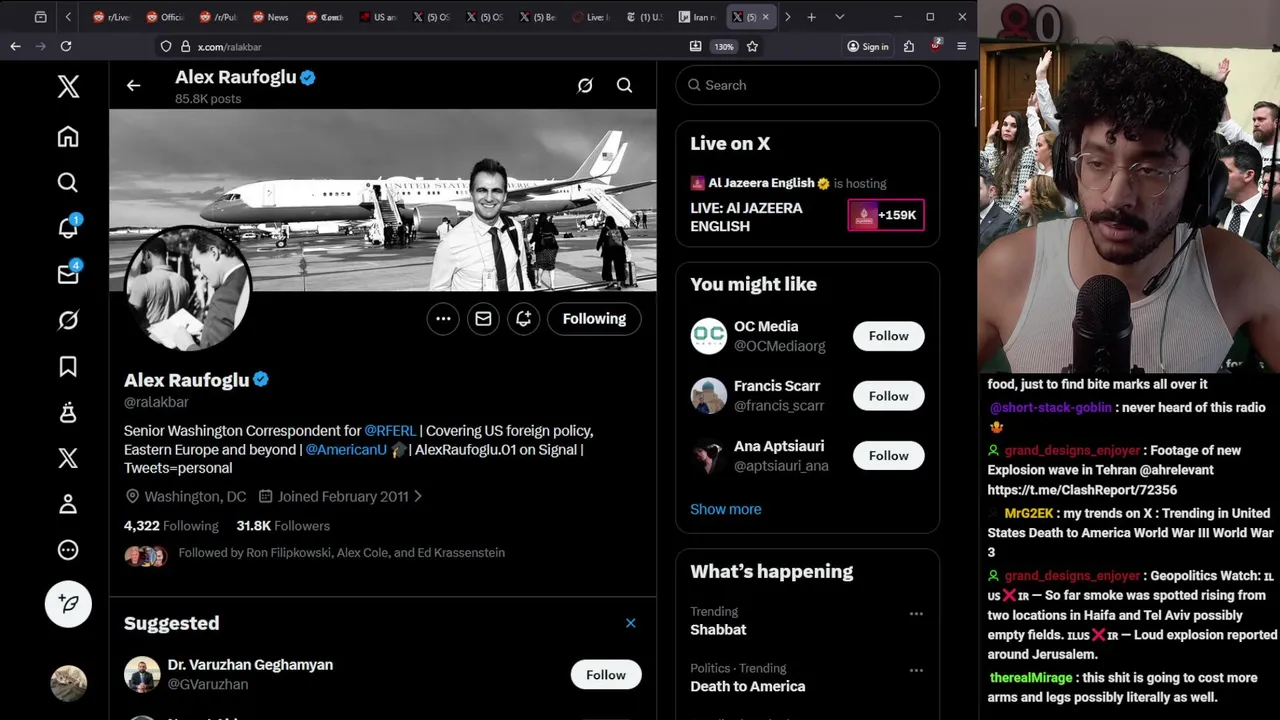1280x720 pixels.
Task: Join Al Jazeera English live +159K
Action: point(886,215)
